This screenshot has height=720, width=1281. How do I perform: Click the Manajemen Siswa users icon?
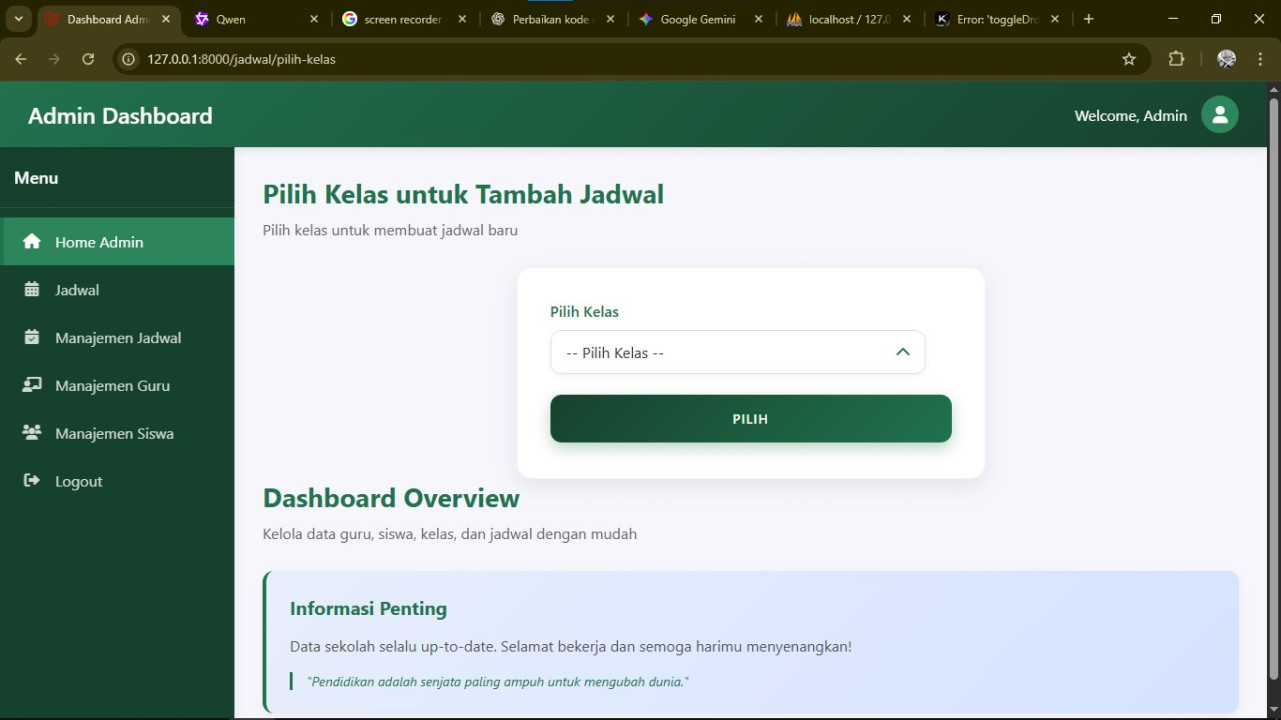point(32,433)
